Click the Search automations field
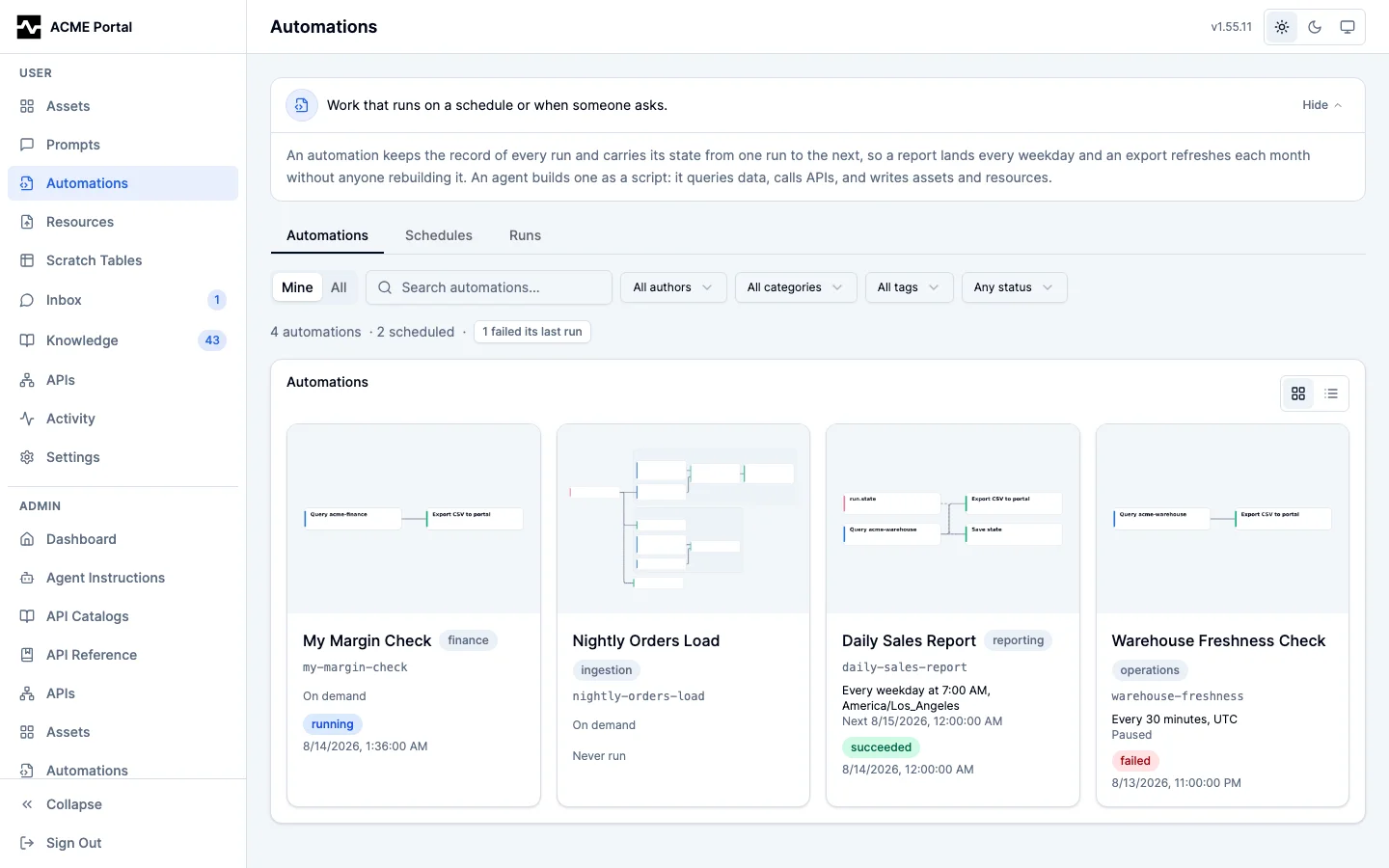Screen dimensions: 1389x868 coord(489,287)
